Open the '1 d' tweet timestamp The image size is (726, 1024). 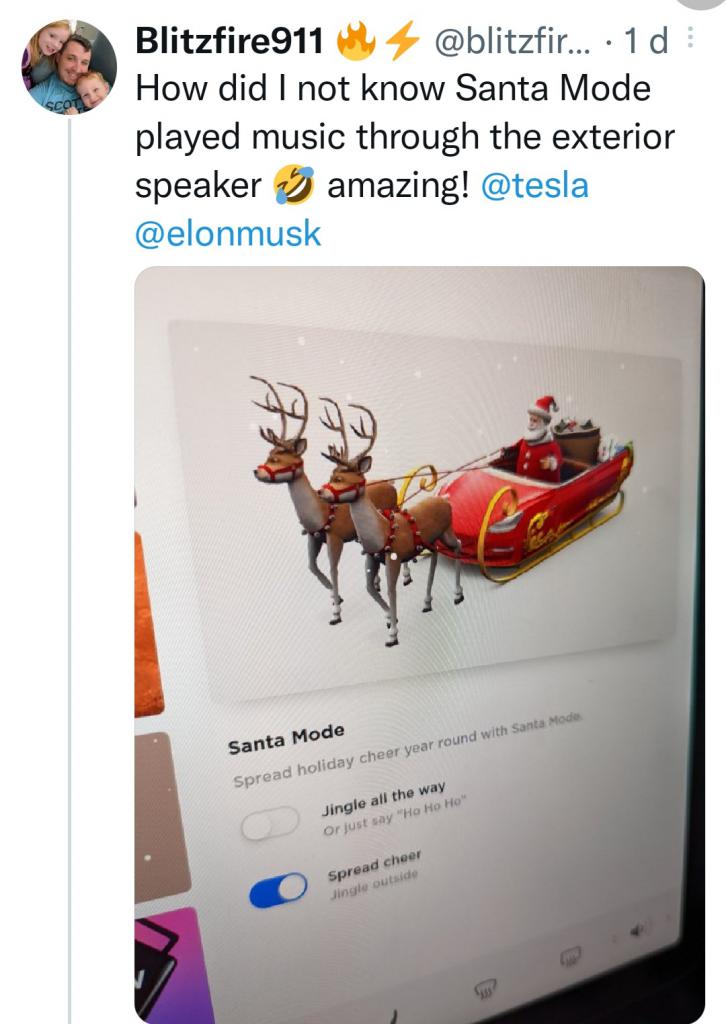tap(644, 41)
